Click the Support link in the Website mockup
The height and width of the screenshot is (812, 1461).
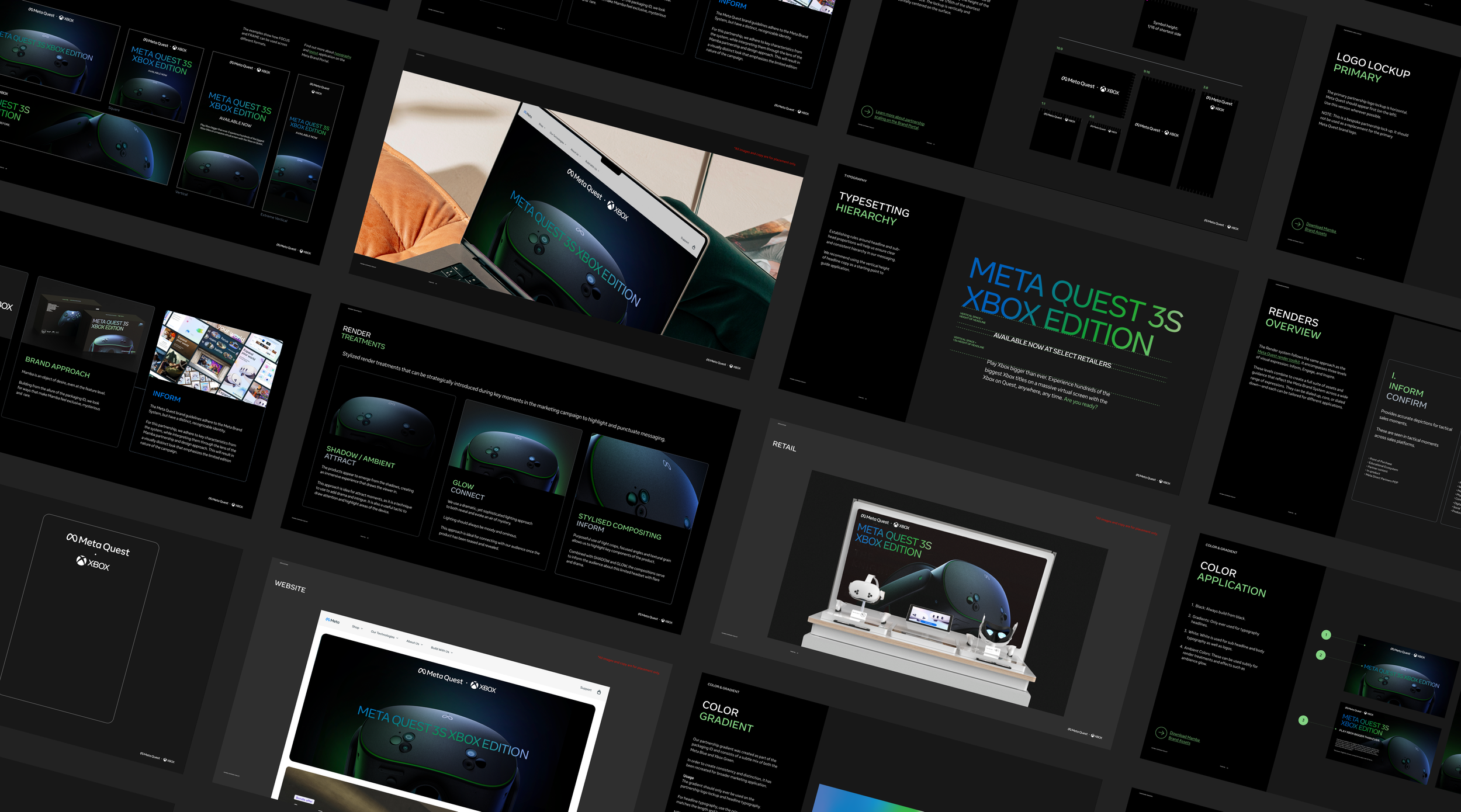pos(586,689)
